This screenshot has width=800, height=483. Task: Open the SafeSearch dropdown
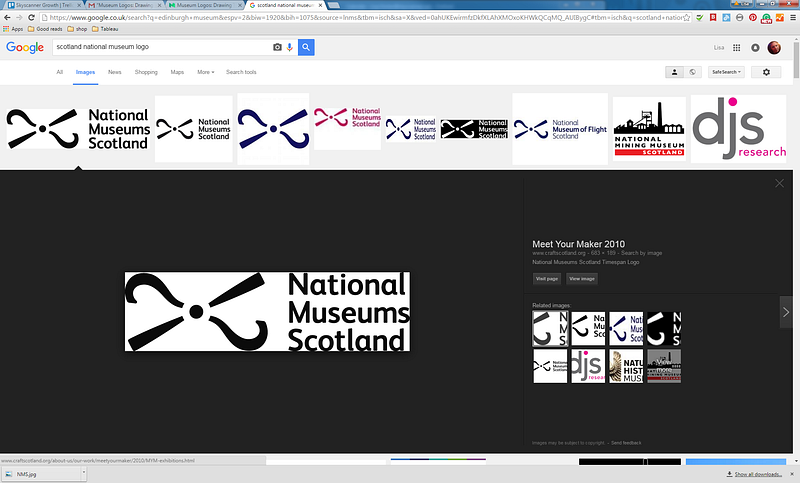click(726, 72)
